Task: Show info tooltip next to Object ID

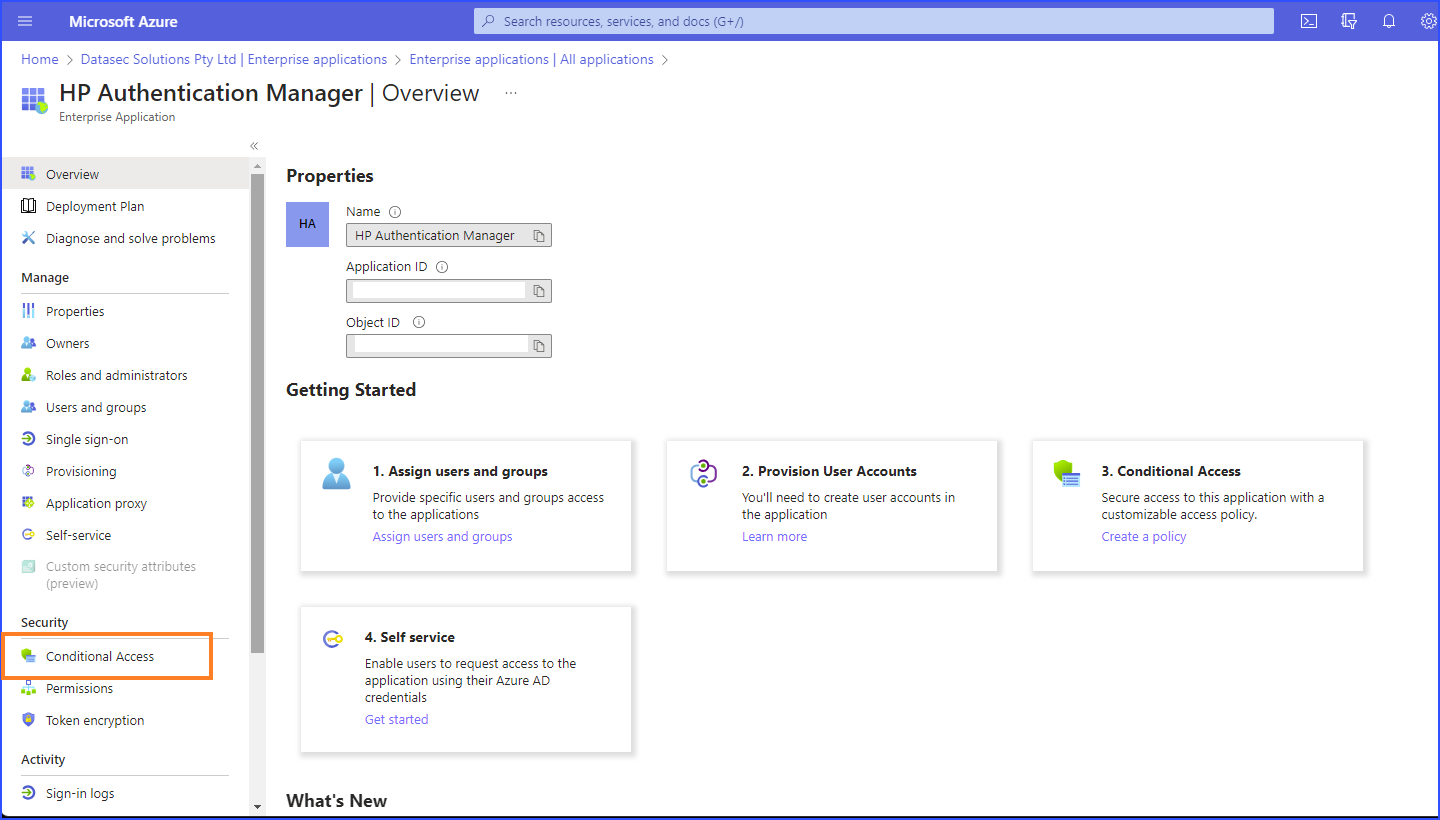Action: tap(419, 322)
